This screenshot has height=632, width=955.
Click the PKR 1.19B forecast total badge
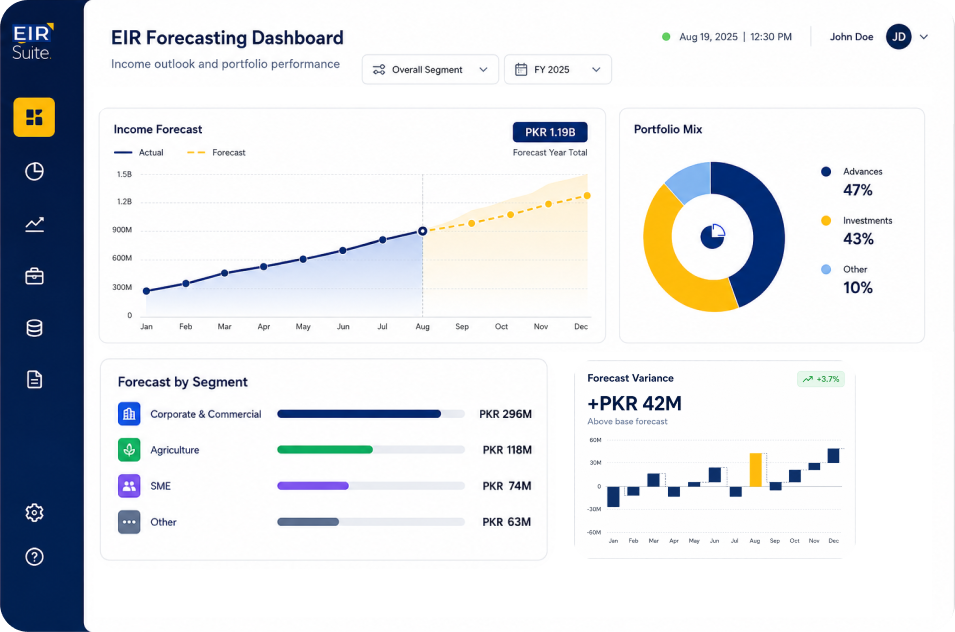(x=550, y=132)
